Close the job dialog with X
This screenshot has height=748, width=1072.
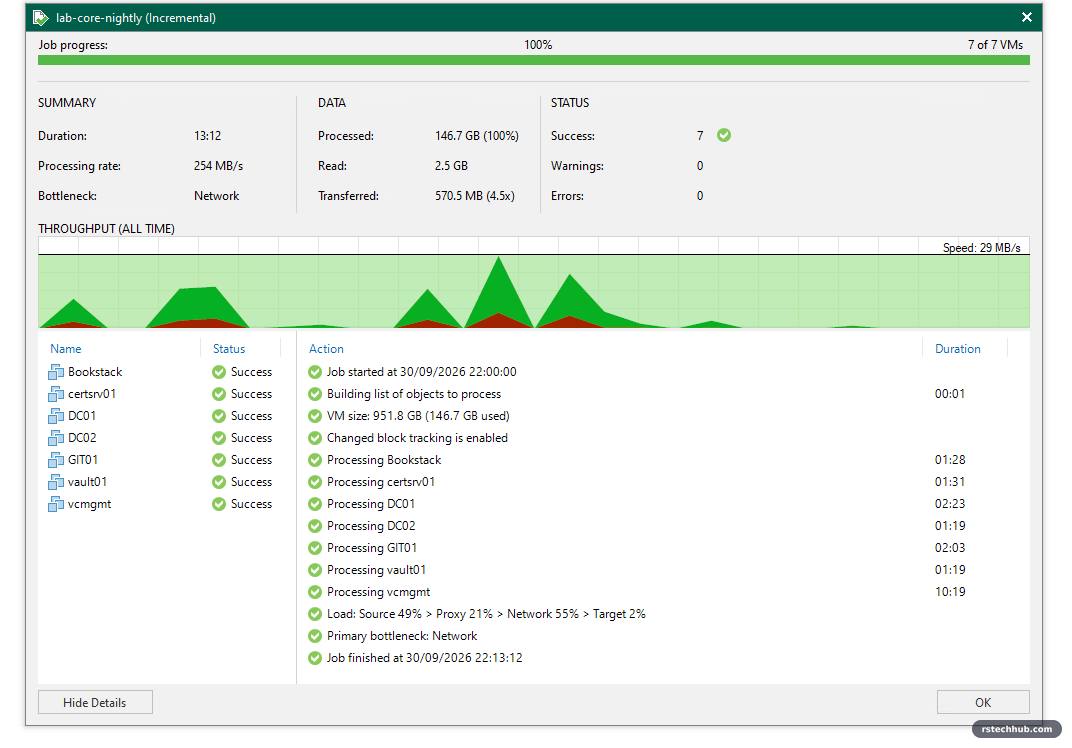(1027, 17)
